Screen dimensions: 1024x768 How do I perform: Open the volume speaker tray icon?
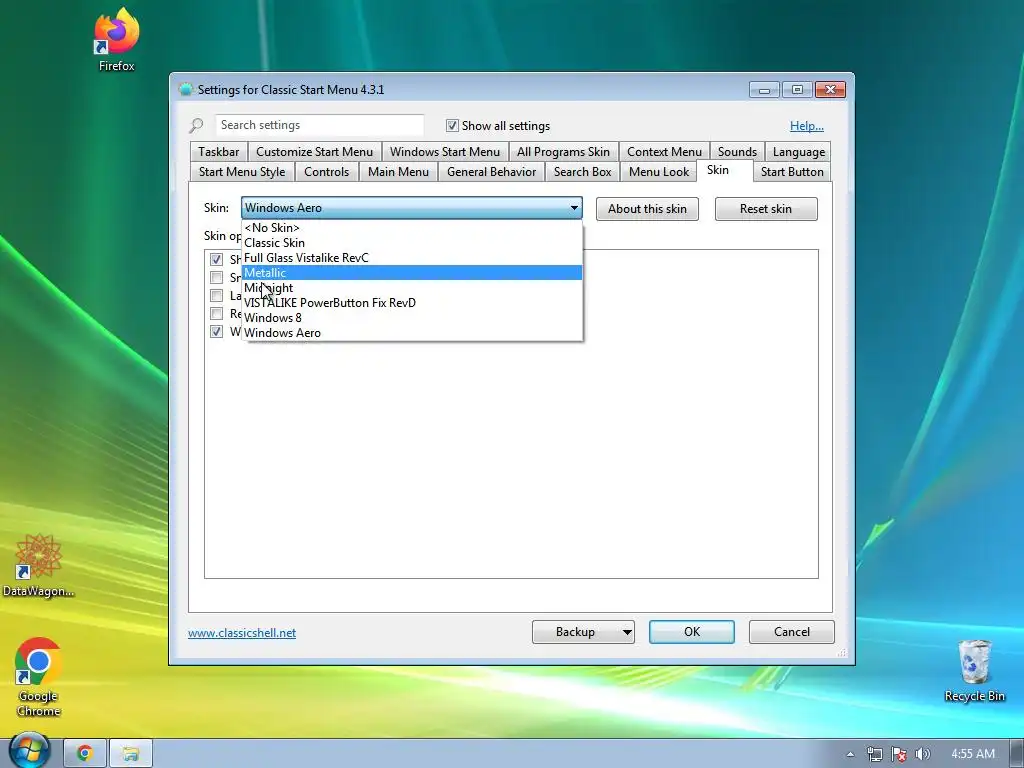[922, 754]
